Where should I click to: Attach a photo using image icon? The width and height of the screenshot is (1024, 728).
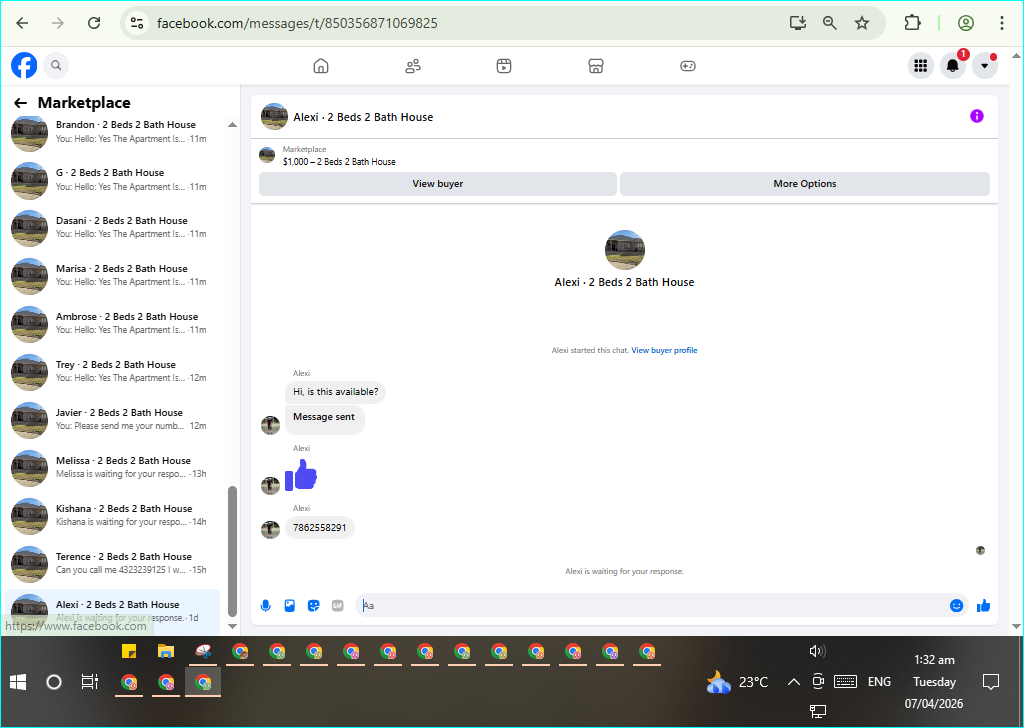[290, 606]
